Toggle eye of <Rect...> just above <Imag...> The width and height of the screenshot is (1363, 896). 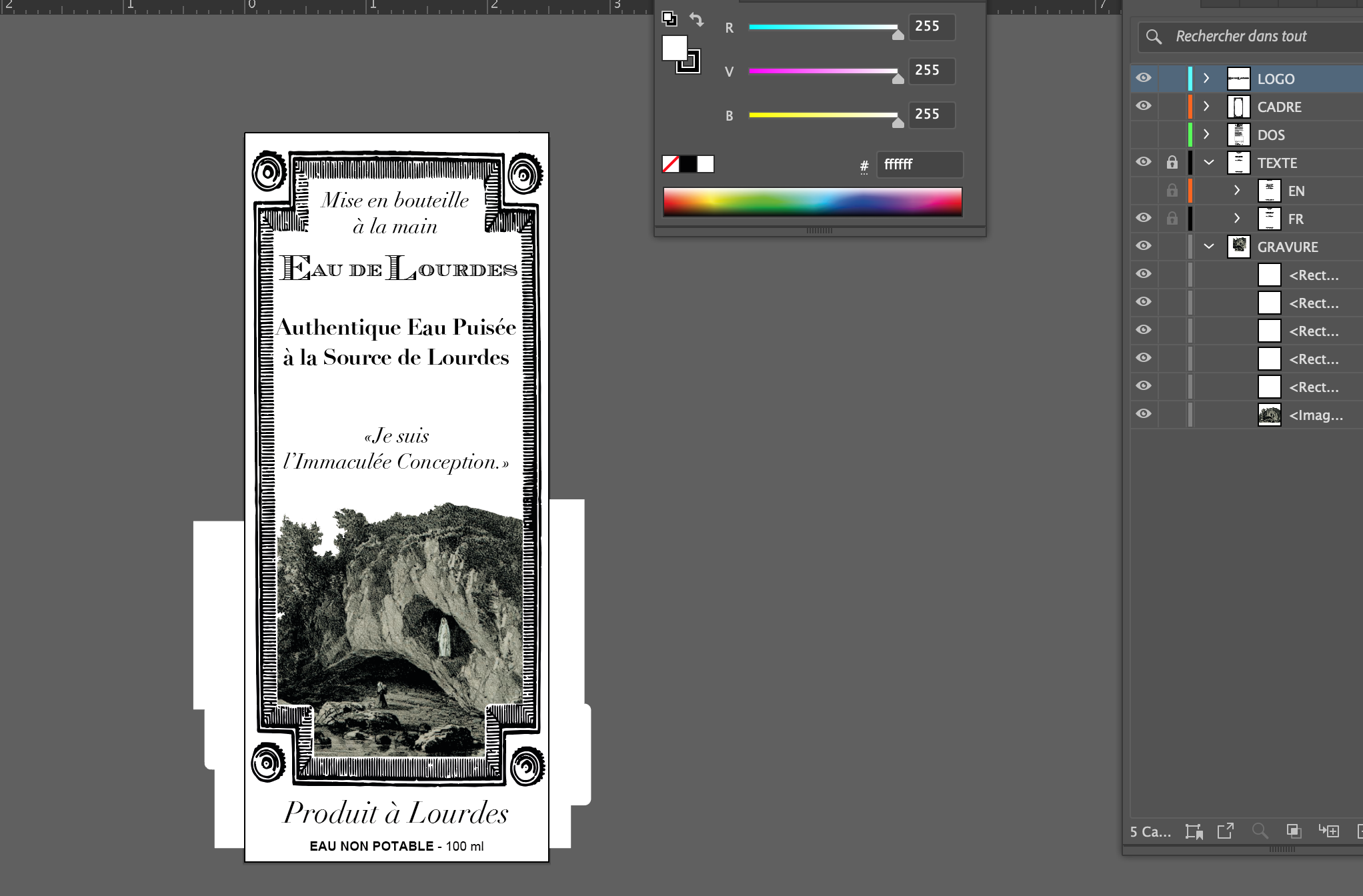tap(1144, 386)
